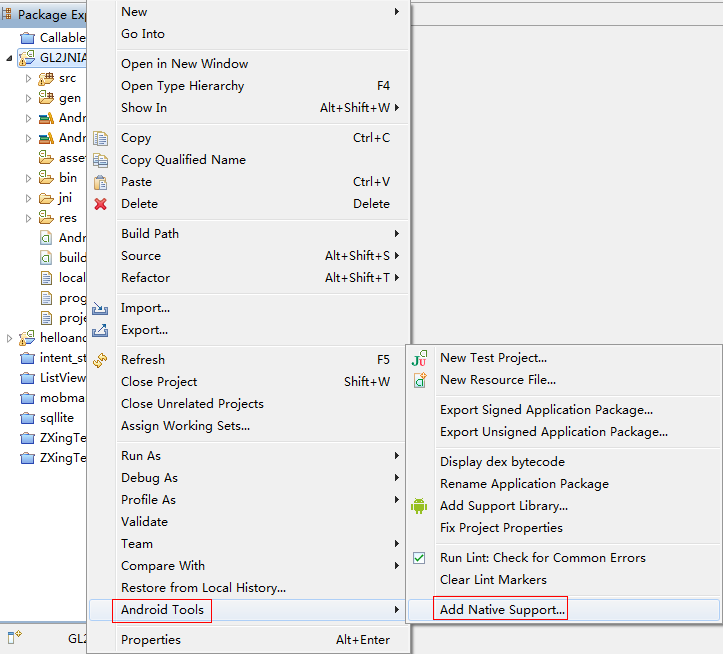This screenshot has height=654, width=723.
Task: Click the Paste clipboard icon
Action: [100, 182]
